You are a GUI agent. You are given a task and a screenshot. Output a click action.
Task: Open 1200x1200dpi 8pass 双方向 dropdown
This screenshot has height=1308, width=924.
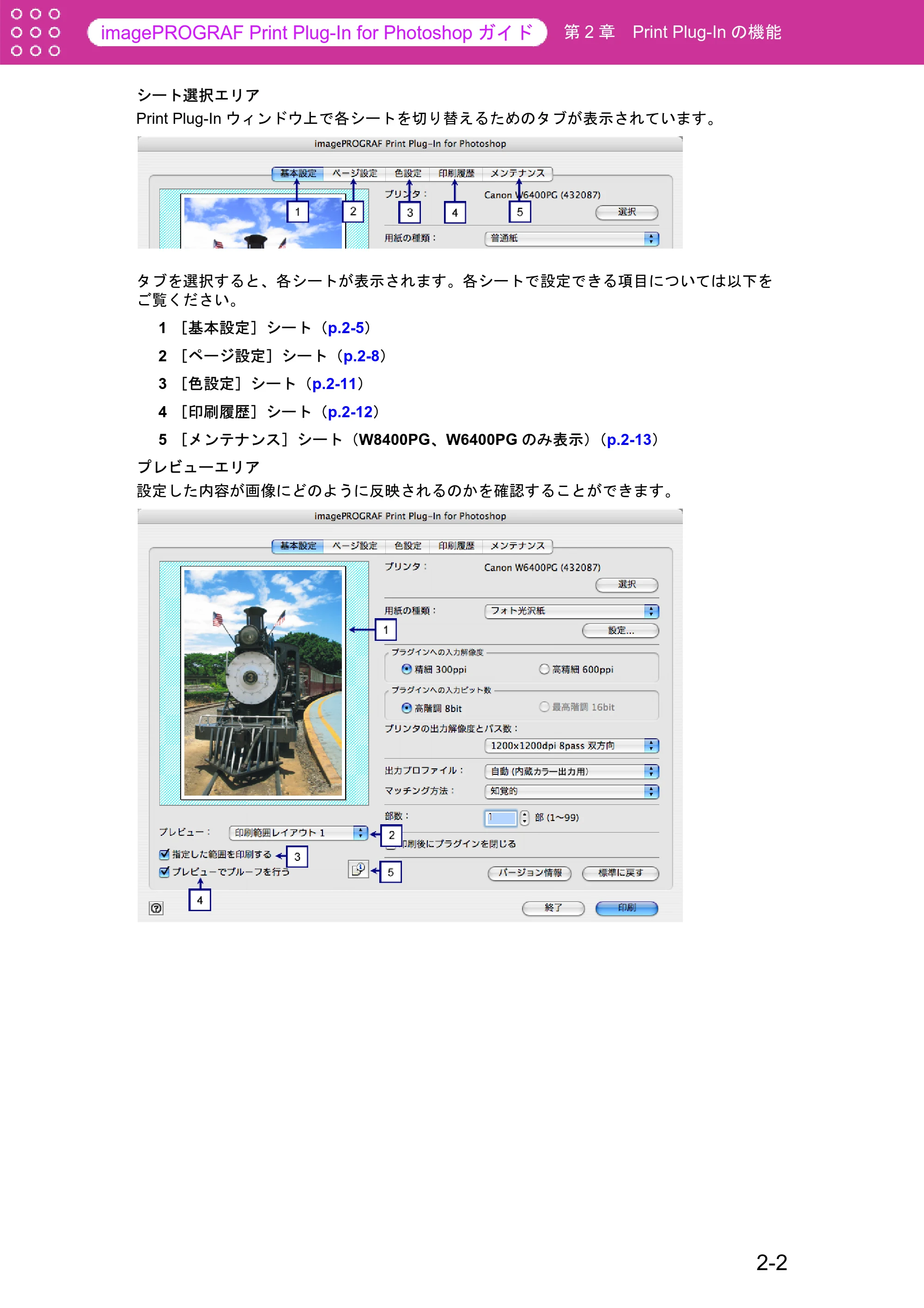[571, 745]
